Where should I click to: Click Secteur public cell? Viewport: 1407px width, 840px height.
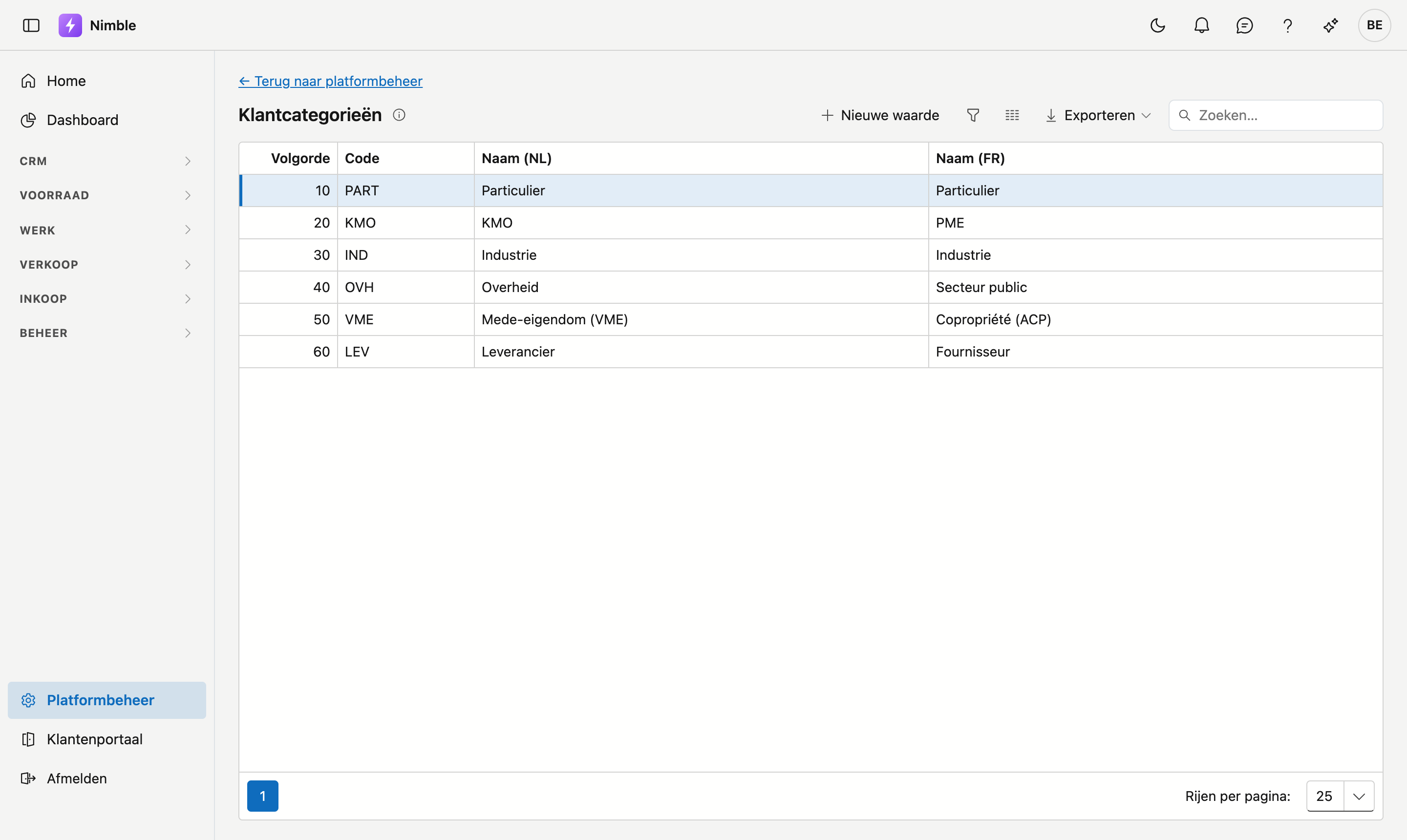[1155, 288]
